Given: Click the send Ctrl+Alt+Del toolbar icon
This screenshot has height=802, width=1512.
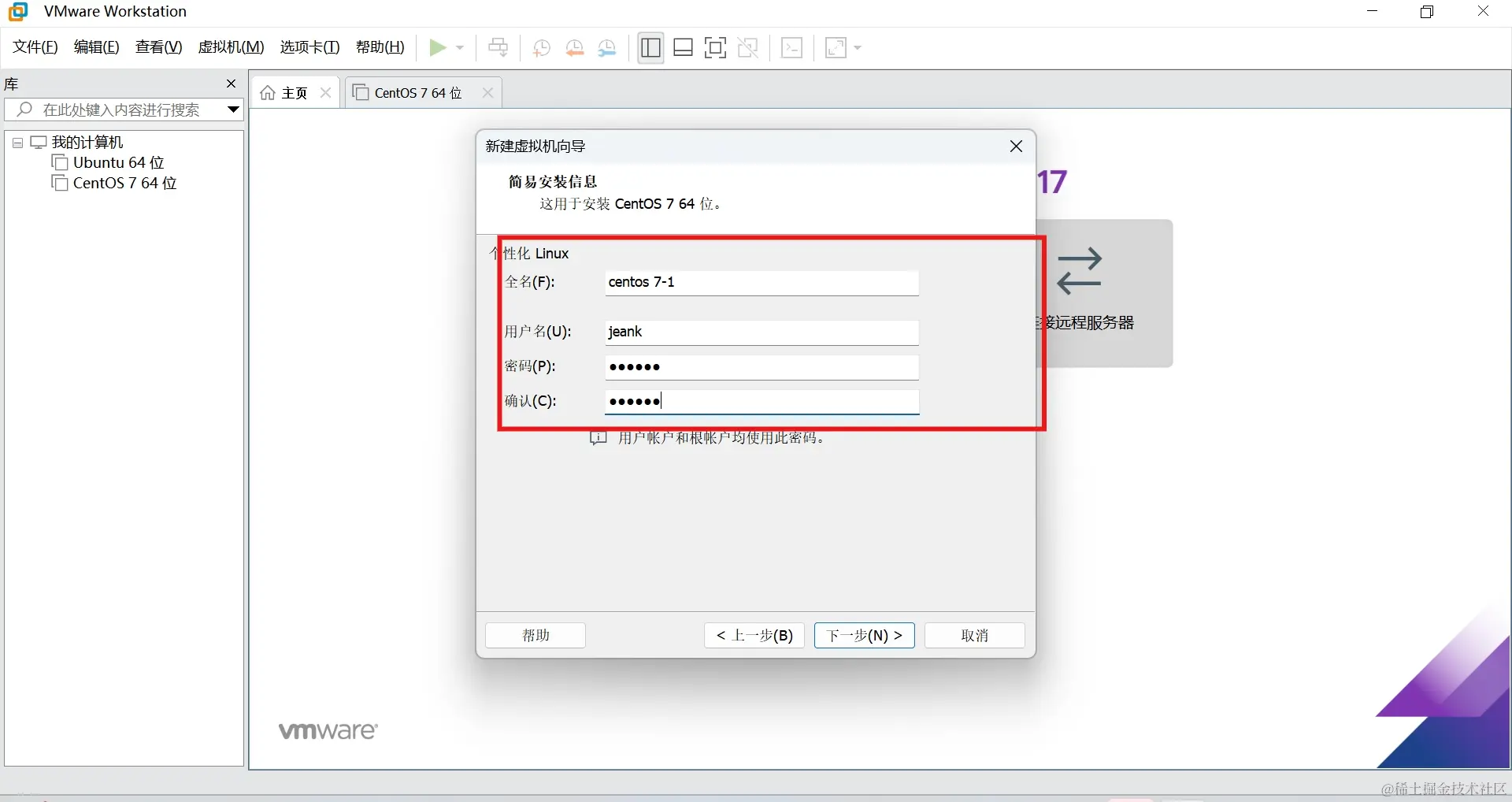Looking at the screenshot, I should click(498, 48).
